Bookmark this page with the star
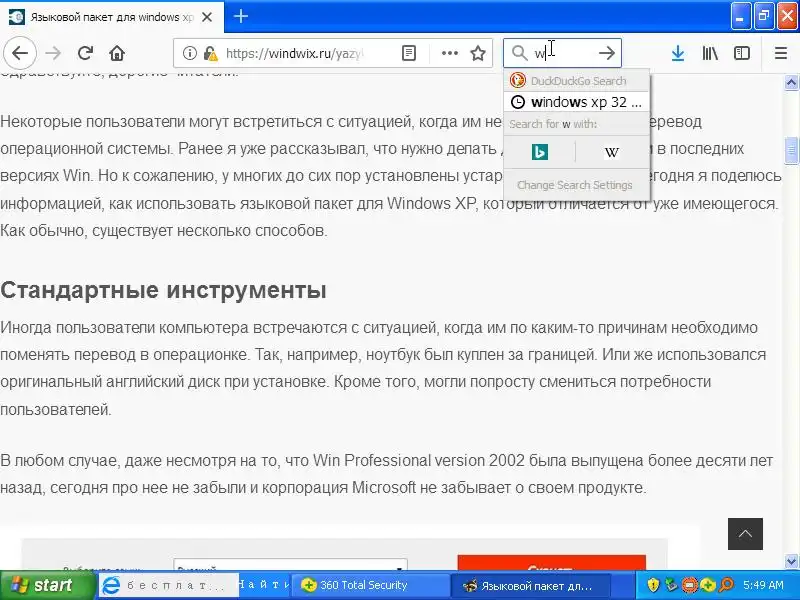Viewport: 800px width, 600px height. [x=478, y=53]
